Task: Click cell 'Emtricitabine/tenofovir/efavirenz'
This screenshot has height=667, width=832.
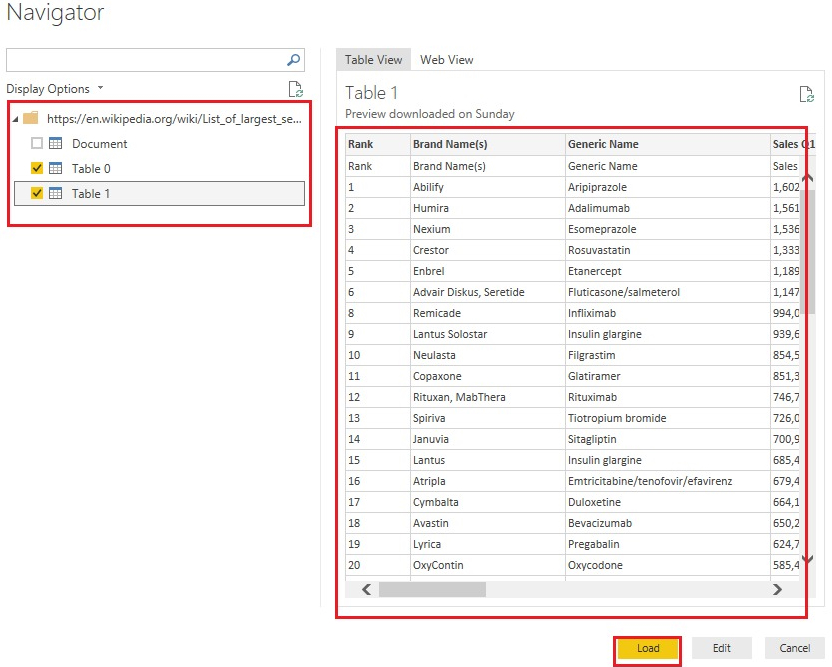Action: tap(668, 481)
